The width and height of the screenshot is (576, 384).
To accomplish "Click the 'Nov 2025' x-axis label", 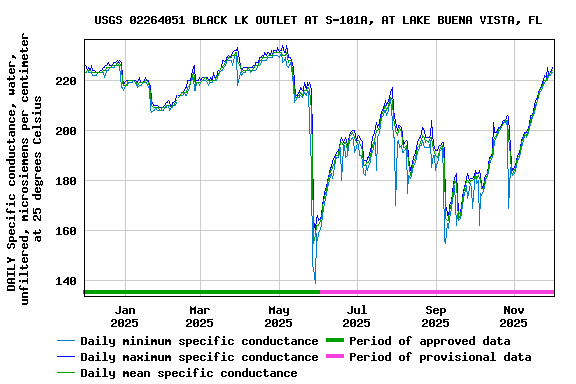I will (513, 317).
